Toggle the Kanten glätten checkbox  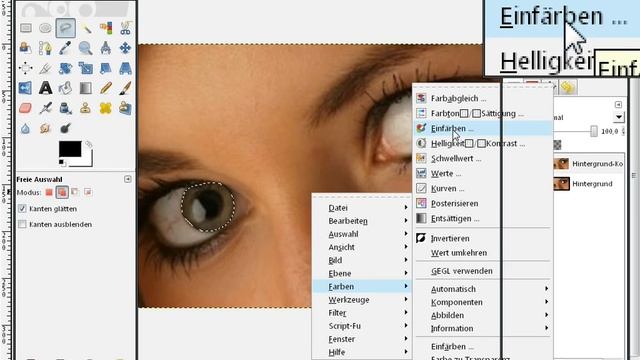pos(22,209)
